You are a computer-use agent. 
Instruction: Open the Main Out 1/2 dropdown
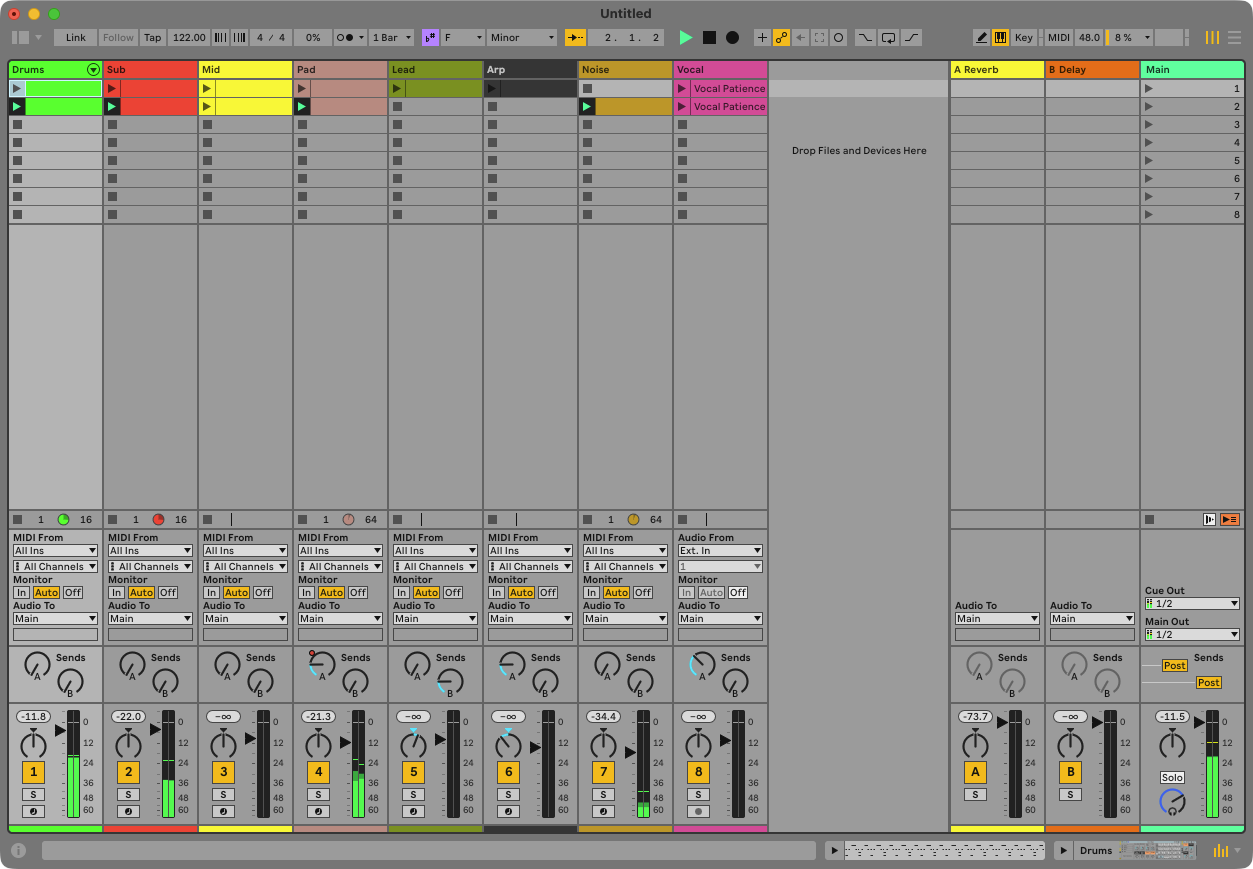[1192, 634]
